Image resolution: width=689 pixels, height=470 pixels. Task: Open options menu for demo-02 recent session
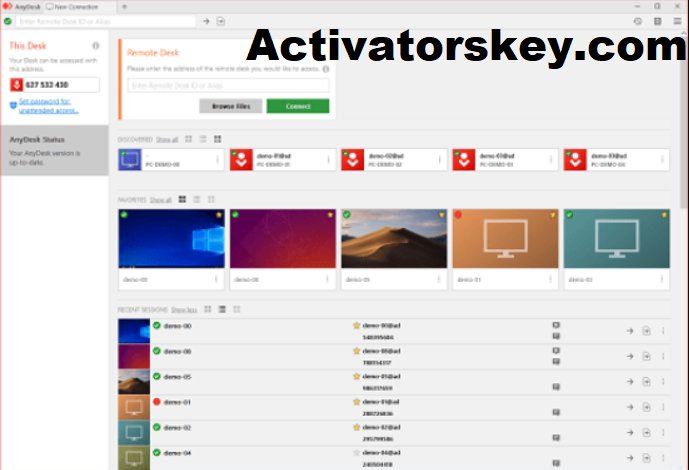pos(663,433)
